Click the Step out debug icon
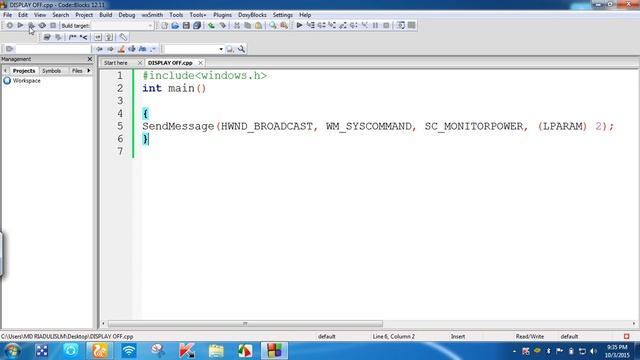 [343, 25]
